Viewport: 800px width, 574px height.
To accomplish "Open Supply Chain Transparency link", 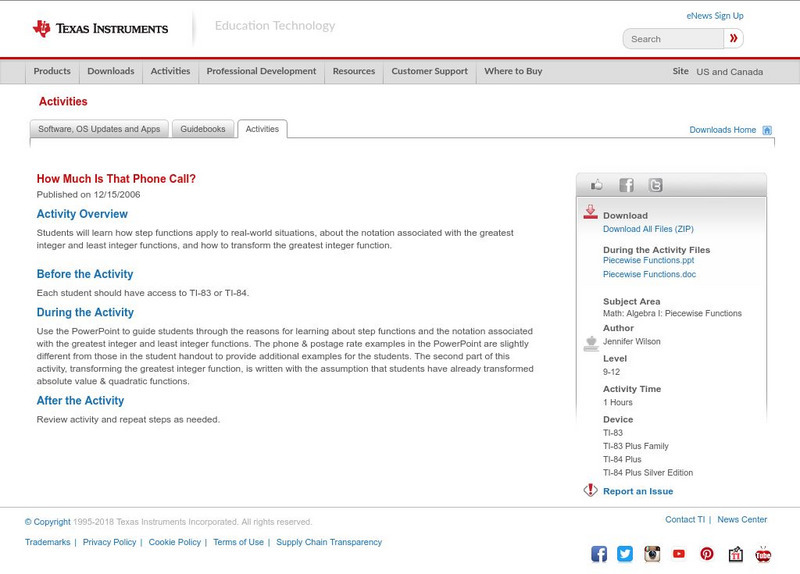I will coord(329,542).
